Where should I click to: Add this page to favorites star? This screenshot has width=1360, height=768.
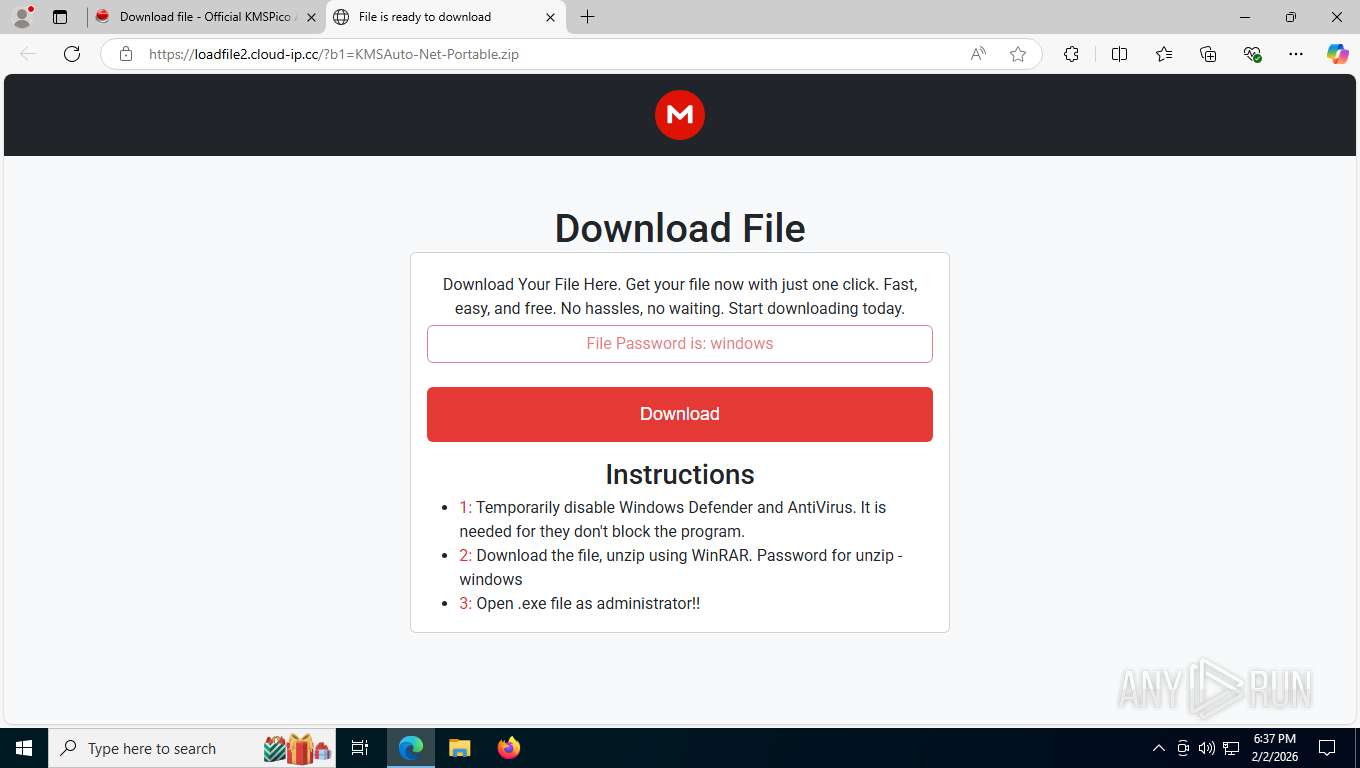point(1018,54)
